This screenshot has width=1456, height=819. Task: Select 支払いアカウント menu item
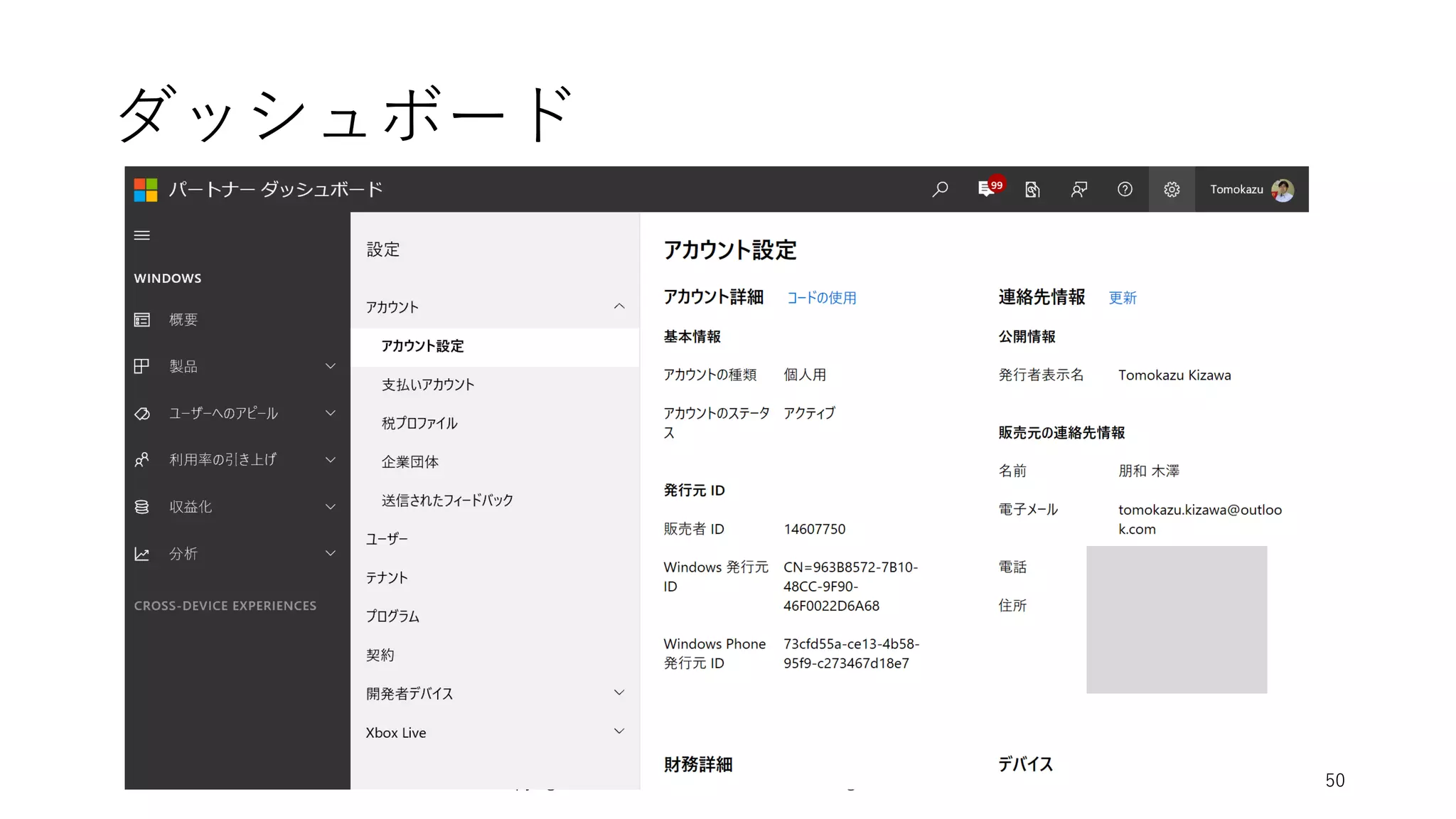(428, 385)
